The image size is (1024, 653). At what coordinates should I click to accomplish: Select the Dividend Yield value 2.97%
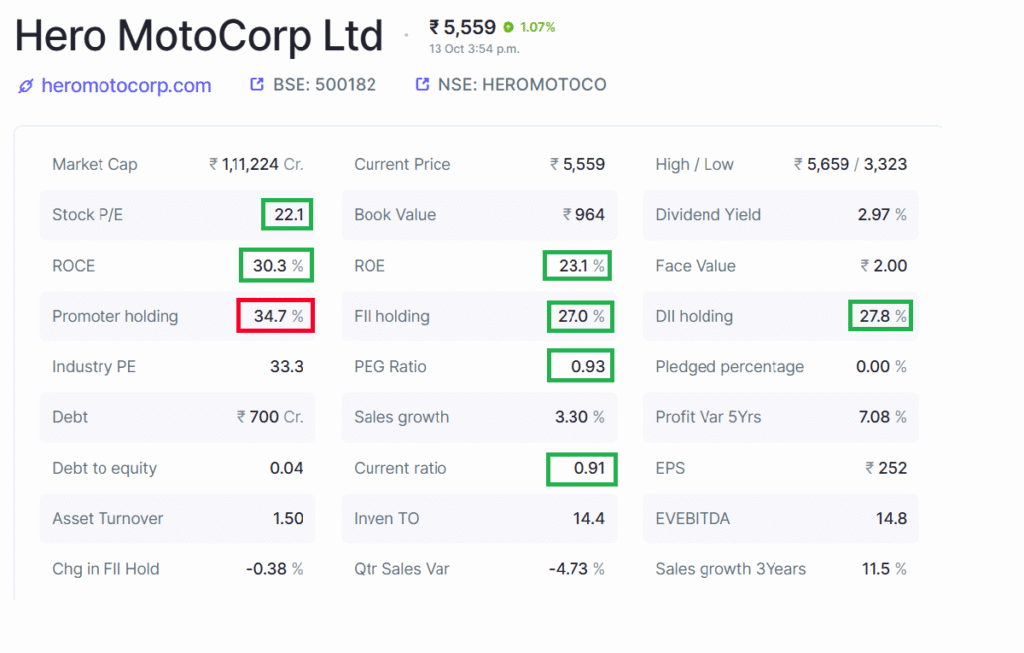(880, 214)
